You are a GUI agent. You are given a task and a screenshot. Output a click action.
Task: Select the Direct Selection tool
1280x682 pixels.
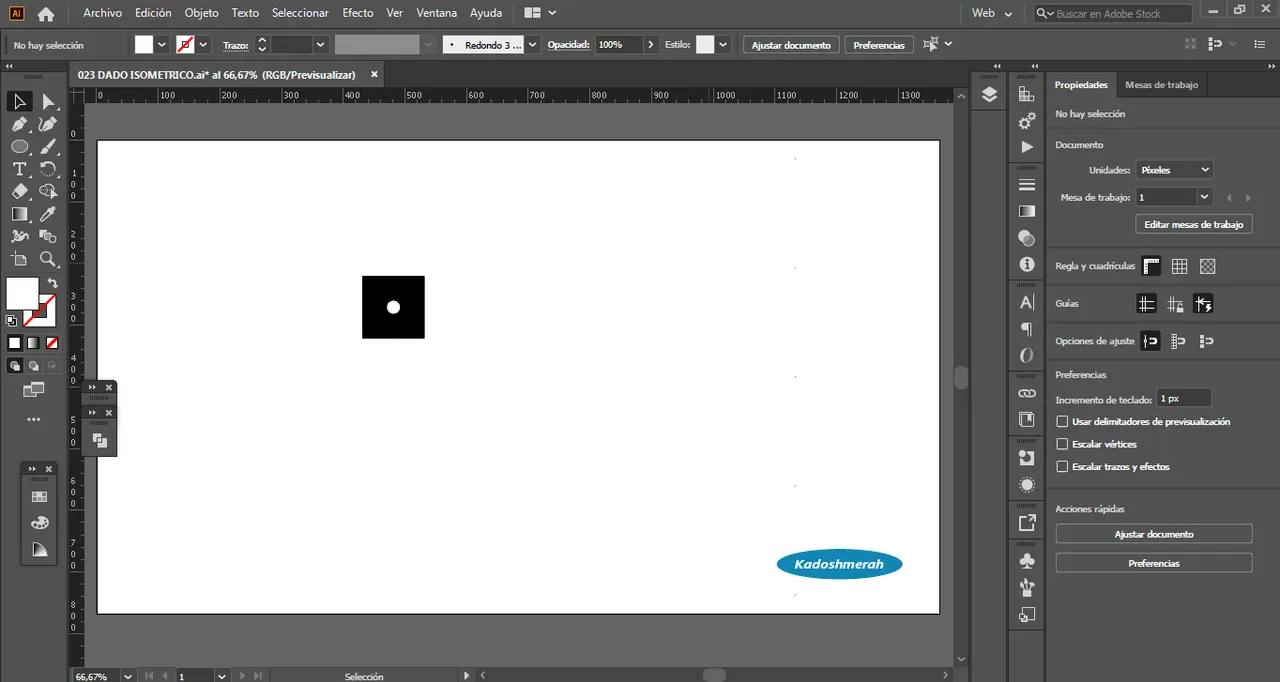pos(47,102)
